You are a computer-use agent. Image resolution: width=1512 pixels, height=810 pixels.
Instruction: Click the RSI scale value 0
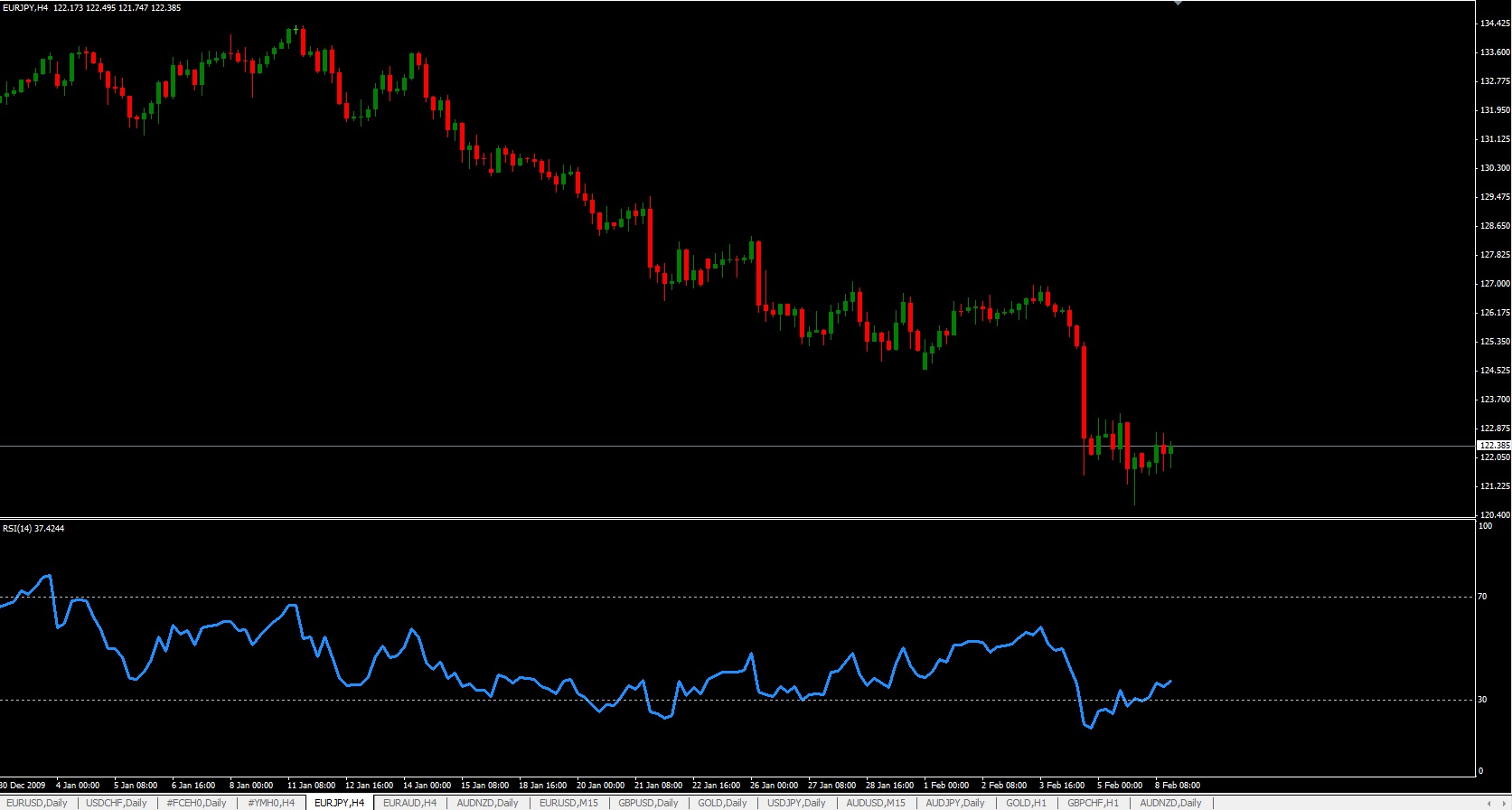click(x=1480, y=771)
